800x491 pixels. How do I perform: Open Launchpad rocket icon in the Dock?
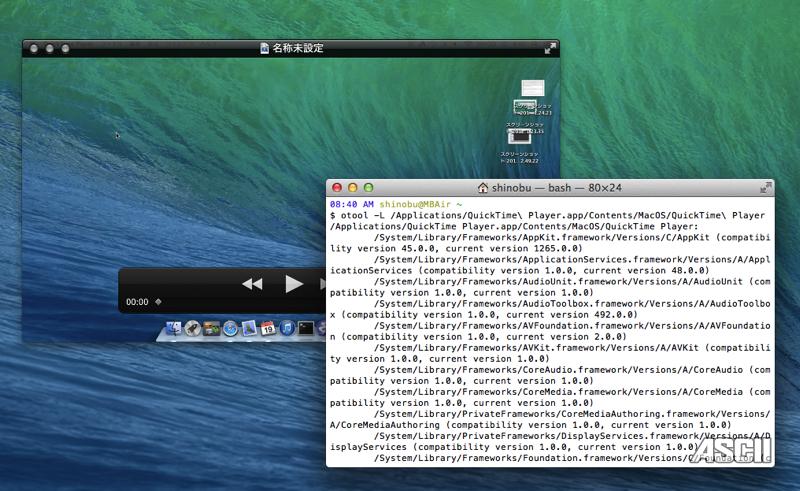point(192,328)
